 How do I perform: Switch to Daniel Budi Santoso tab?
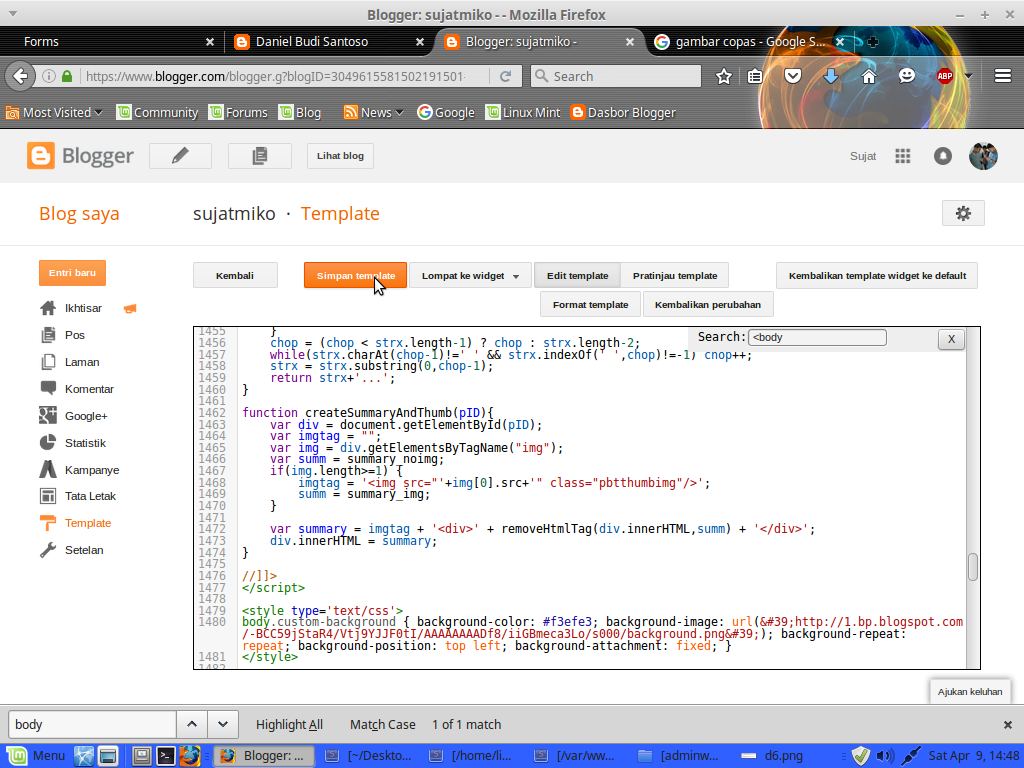[x=329, y=42]
